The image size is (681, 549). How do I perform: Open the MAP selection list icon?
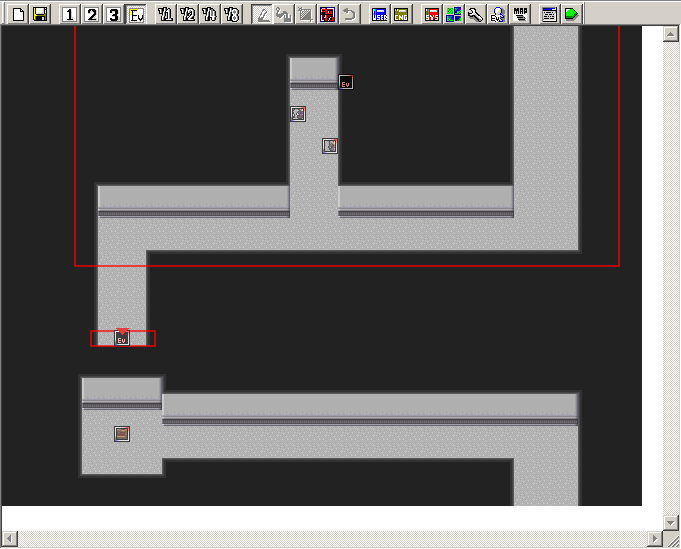[x=521, y=14]
